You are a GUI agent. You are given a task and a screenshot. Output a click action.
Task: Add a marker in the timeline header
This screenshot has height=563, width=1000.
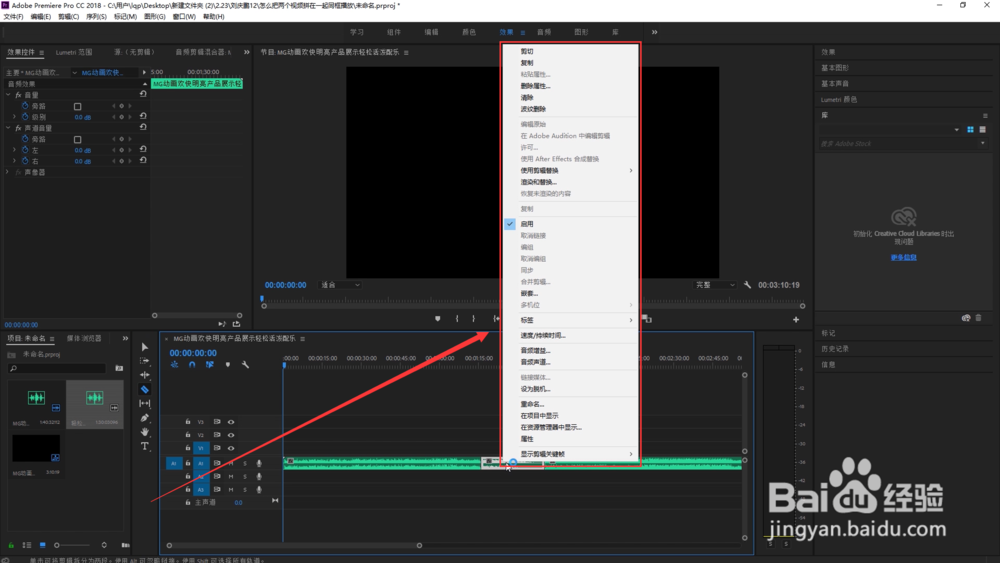click(228, 365)
